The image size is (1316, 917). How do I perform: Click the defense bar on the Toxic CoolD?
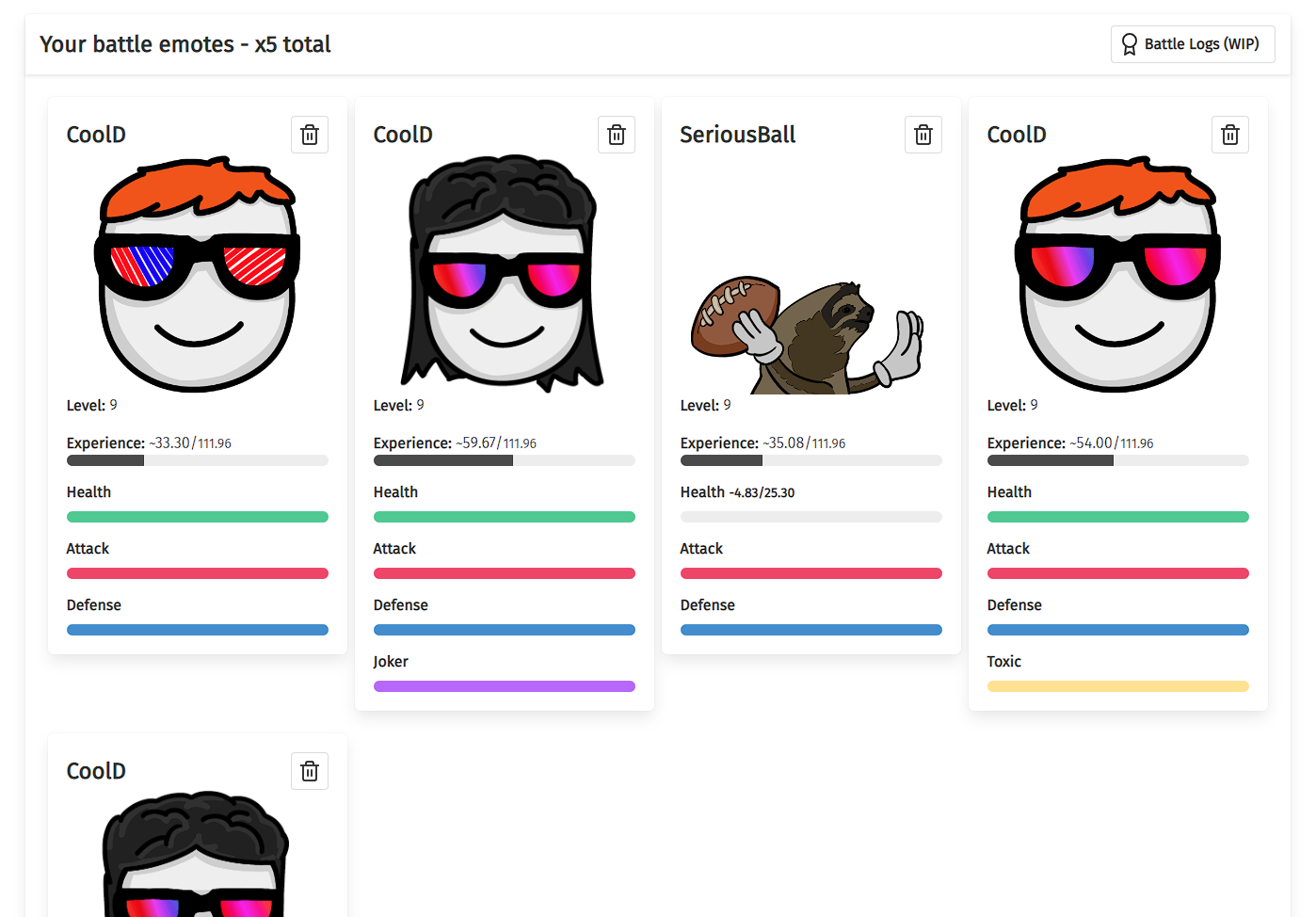coord(1118,630)
